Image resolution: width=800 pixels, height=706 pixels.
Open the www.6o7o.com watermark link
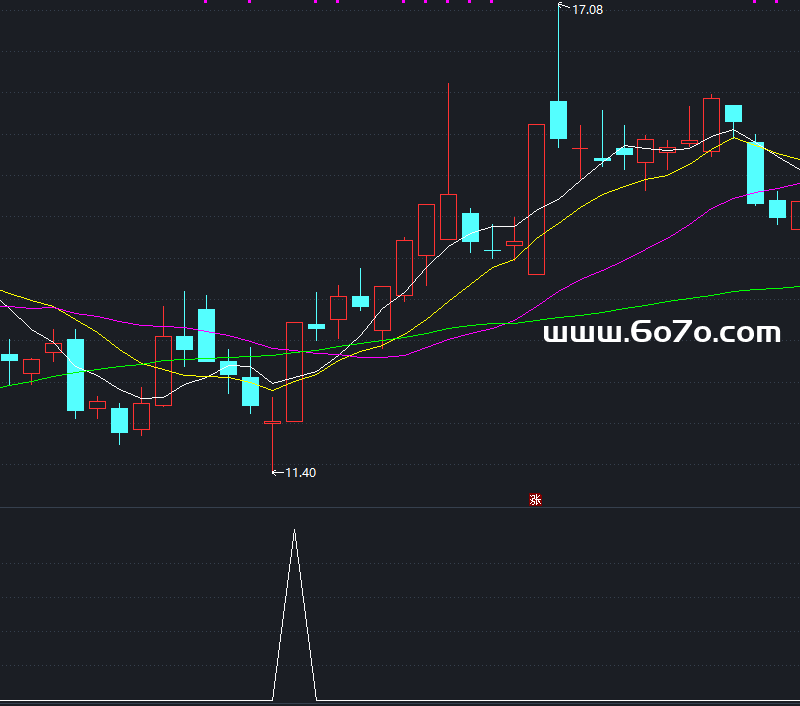pos(661,333)
